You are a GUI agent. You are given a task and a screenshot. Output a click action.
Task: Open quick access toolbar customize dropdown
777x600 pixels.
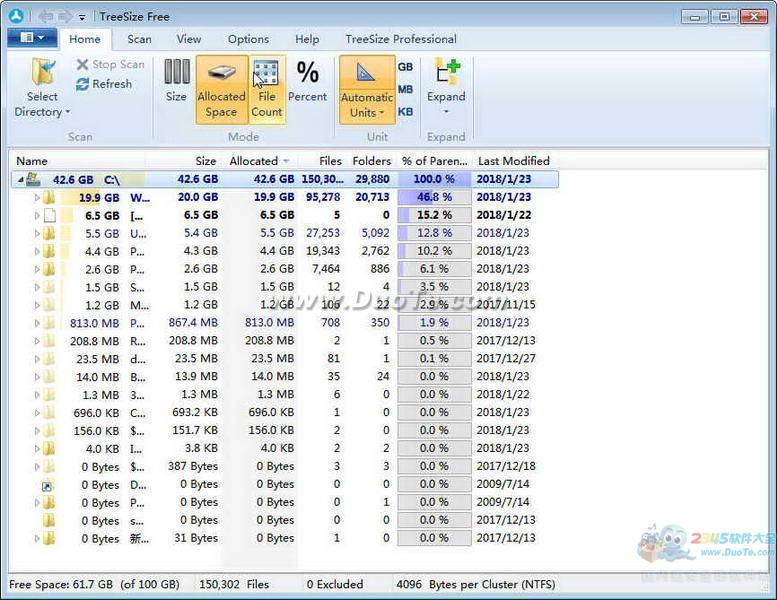pyautogui.click(x=82, y=18)
